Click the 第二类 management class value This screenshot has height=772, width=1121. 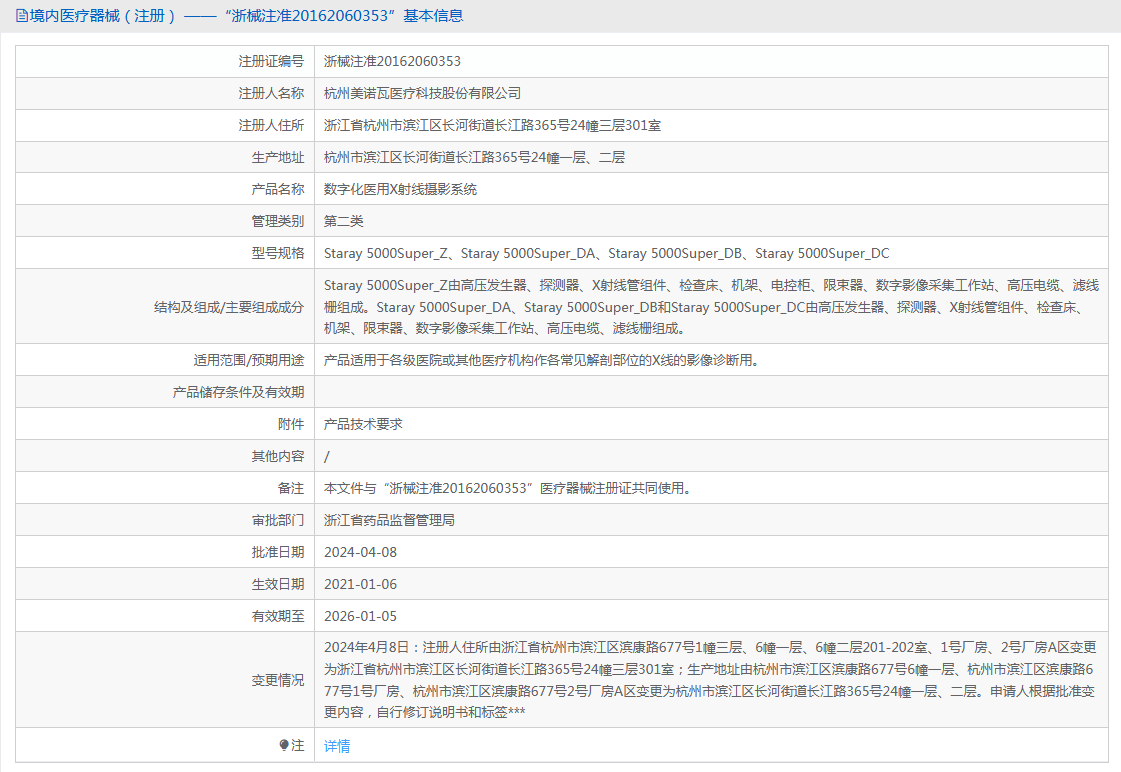pos(344,222)
